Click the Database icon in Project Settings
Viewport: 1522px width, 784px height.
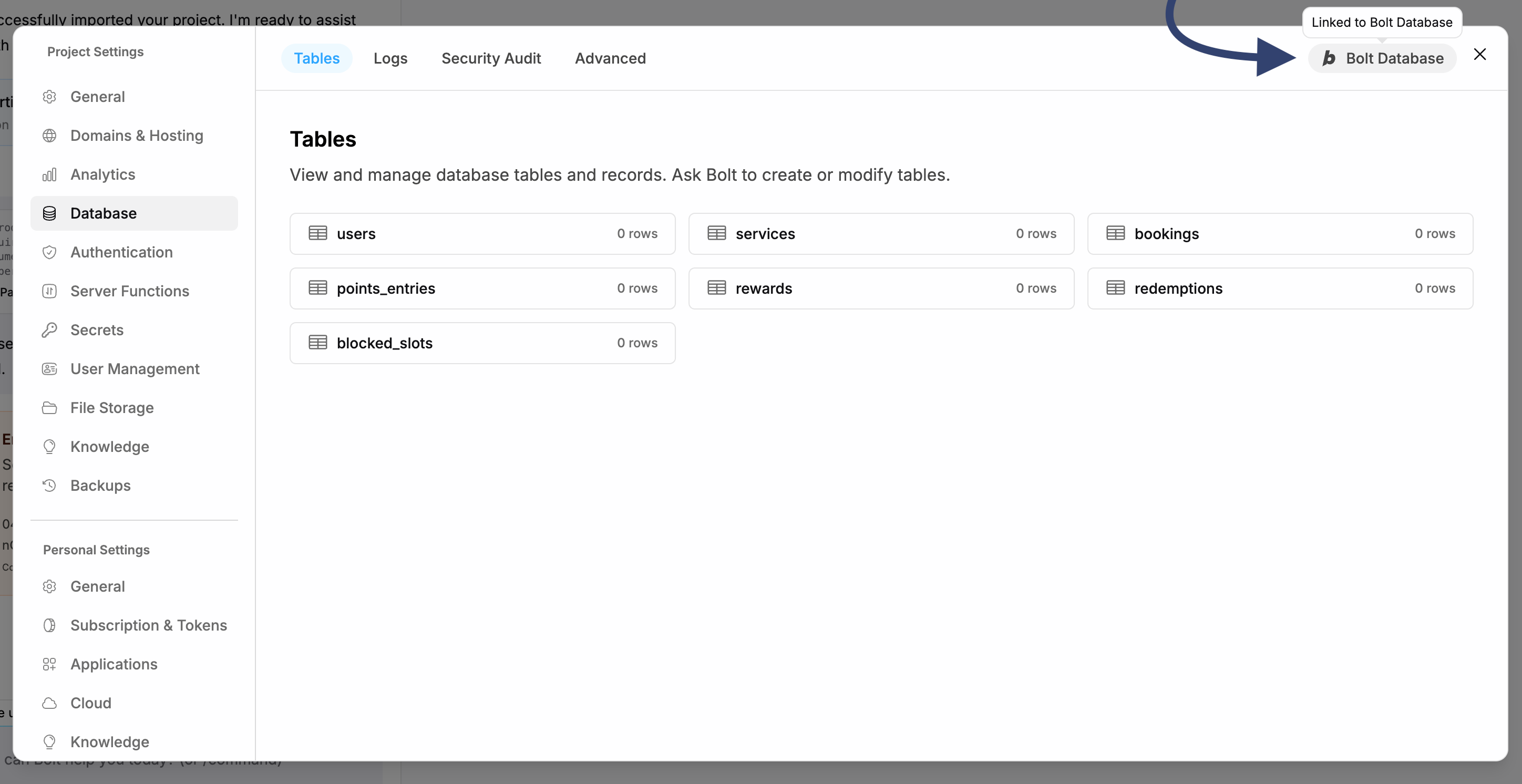[49, 213]
